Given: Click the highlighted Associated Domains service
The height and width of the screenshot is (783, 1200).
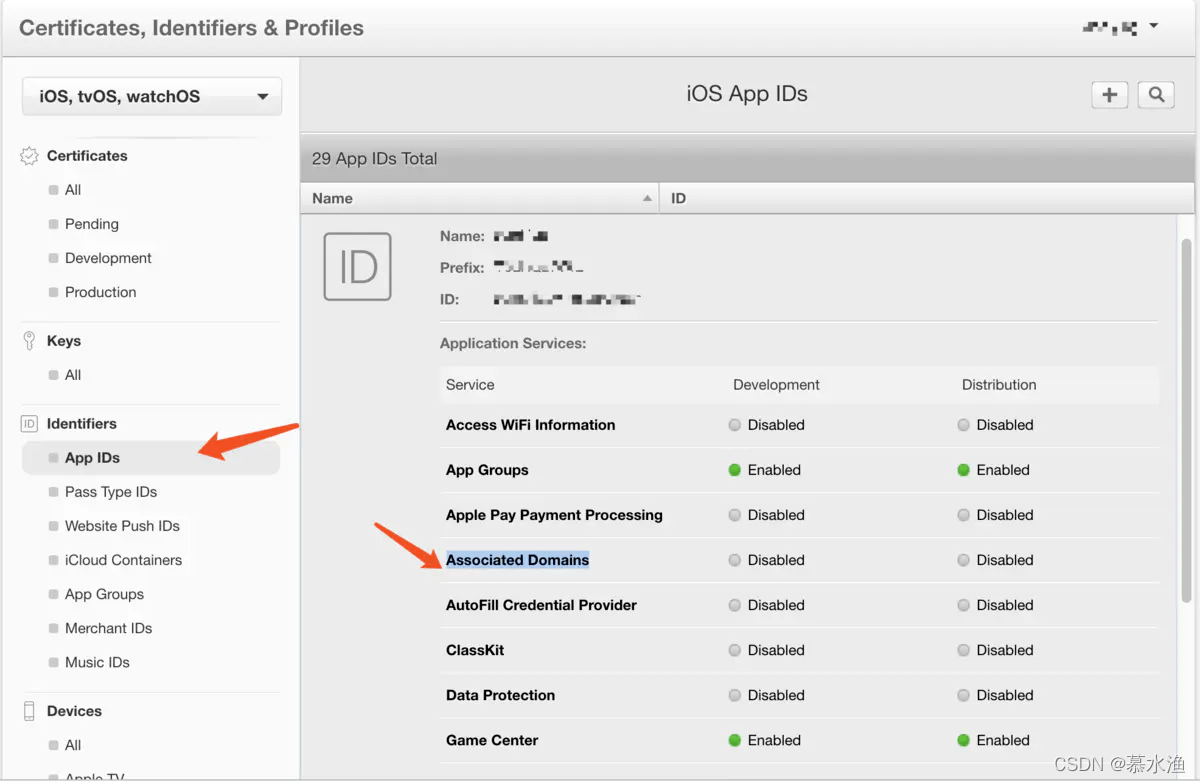Looking at the screenshot, I should coord(517,560).
